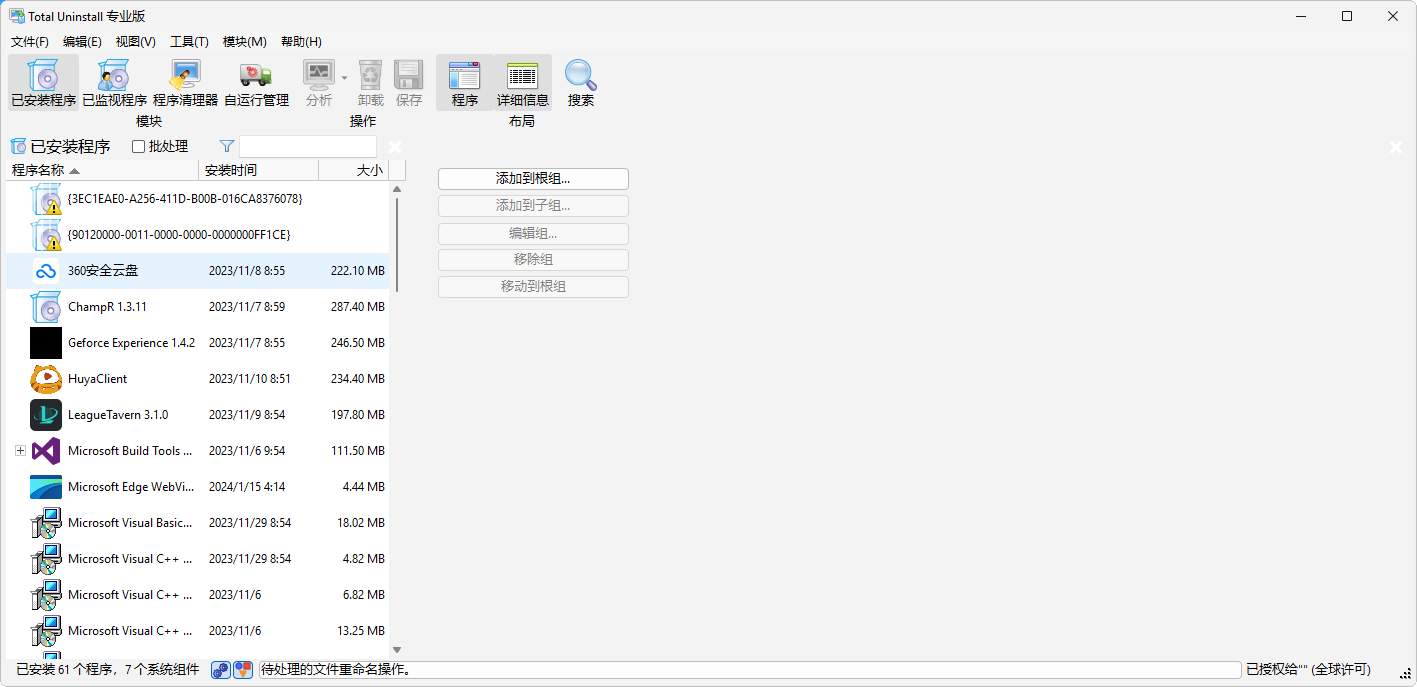Sort programs by 大小 column

pyautogui.click(x=353, y=170)
